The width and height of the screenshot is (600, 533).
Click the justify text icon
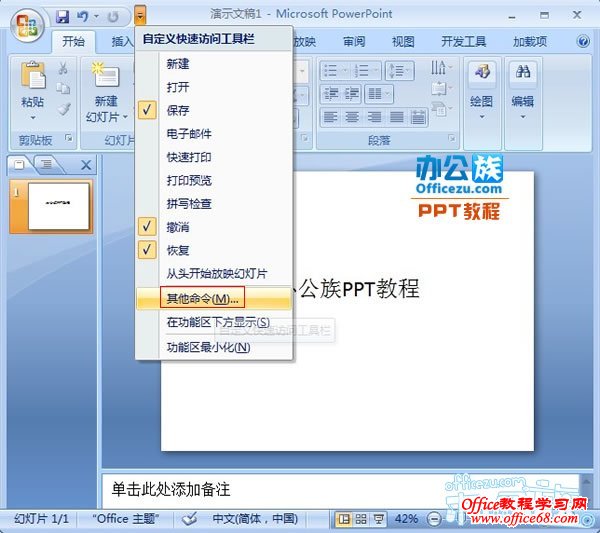click(396, 117)
